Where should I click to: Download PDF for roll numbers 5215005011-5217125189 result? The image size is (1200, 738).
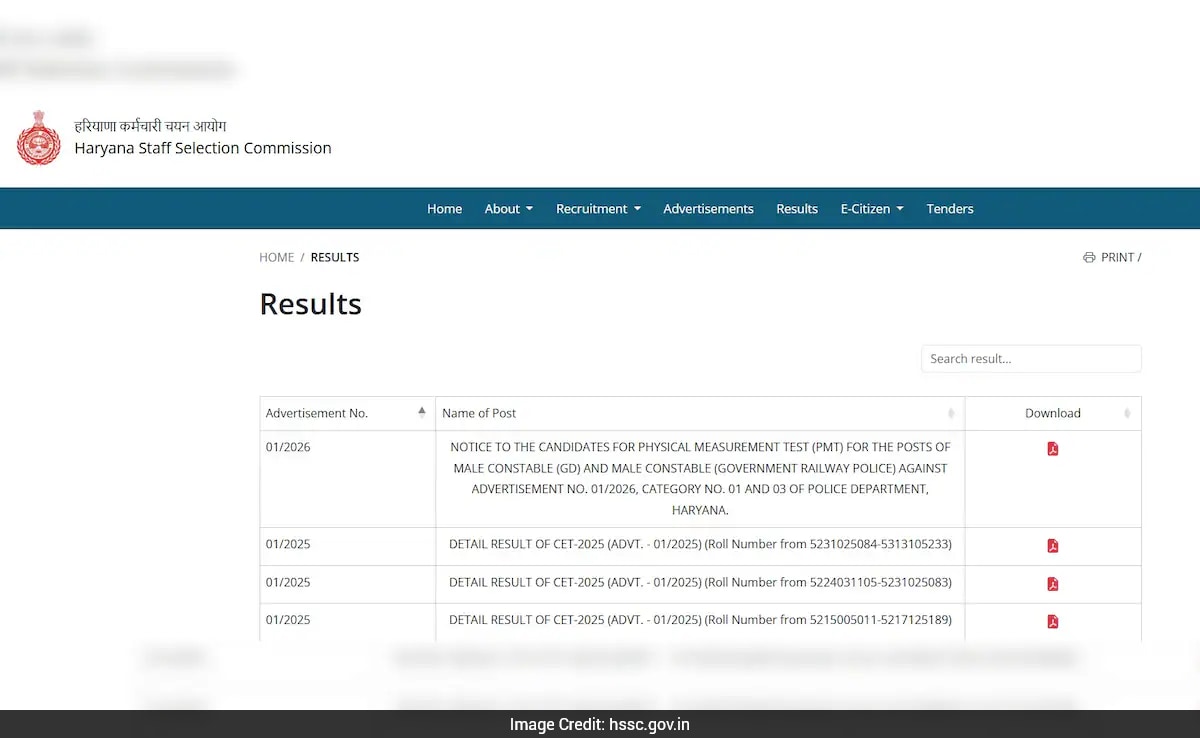point(1052,620)
